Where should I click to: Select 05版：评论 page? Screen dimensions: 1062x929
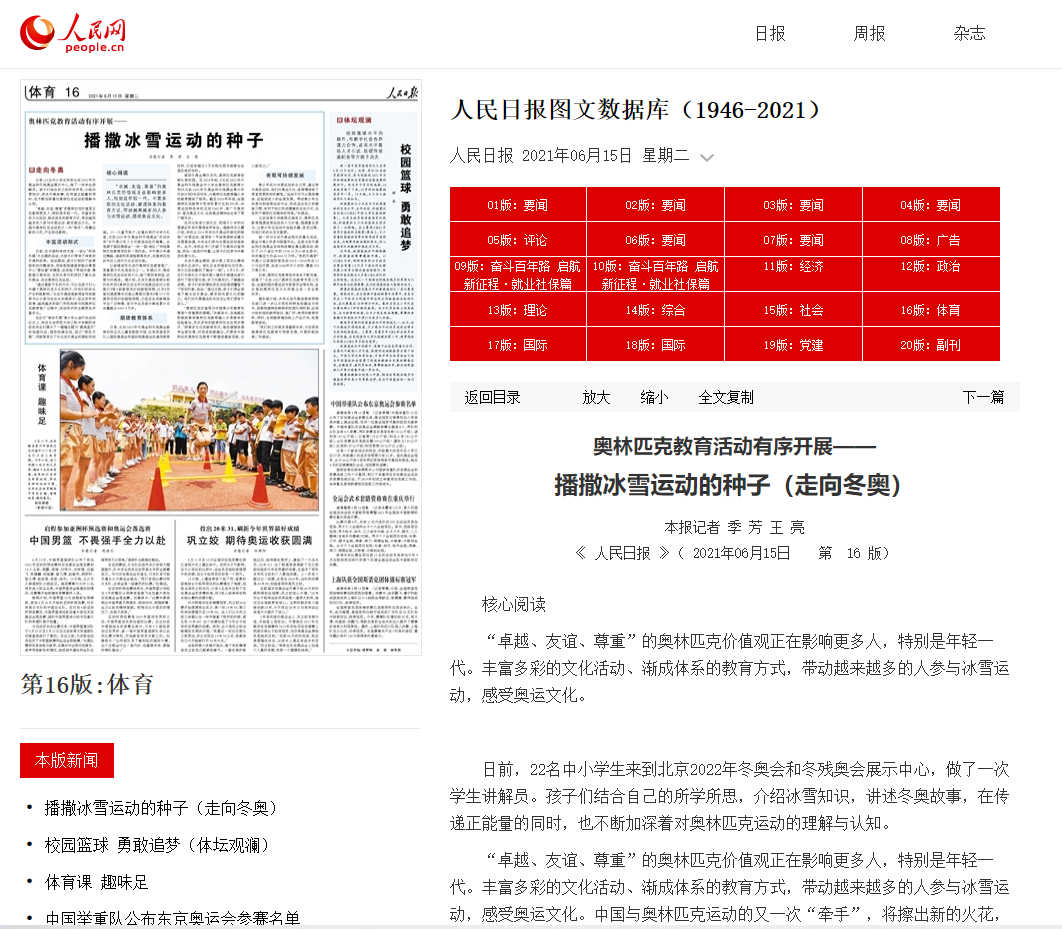point(518,240)
